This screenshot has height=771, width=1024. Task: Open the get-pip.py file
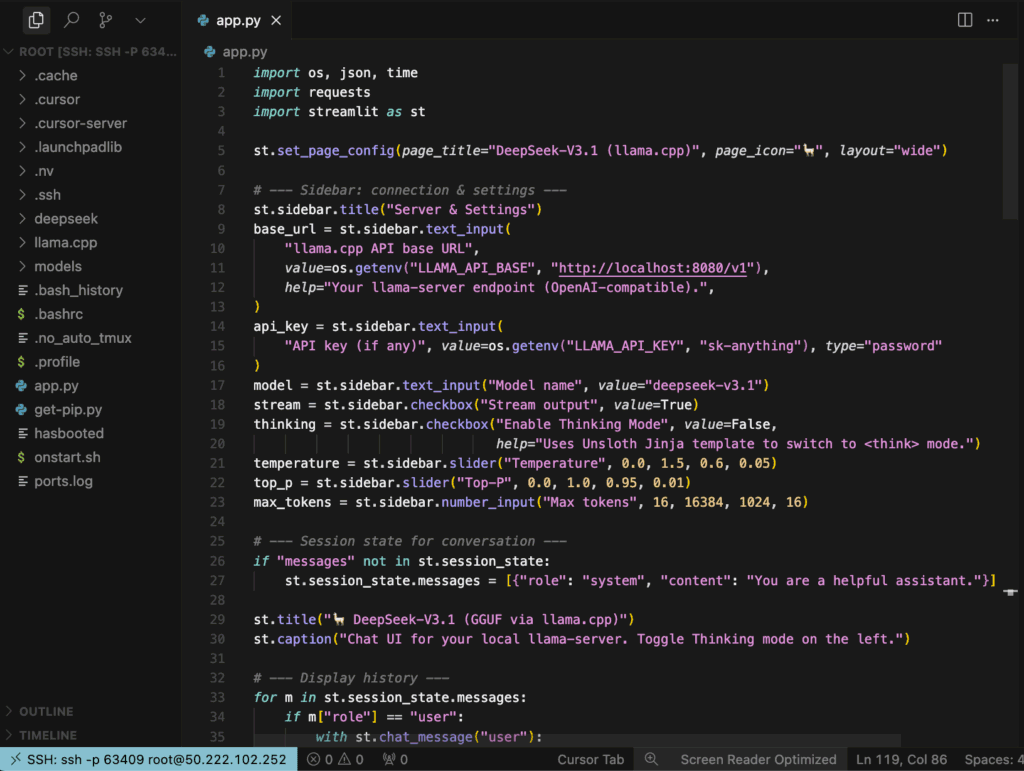coord(91,409)
